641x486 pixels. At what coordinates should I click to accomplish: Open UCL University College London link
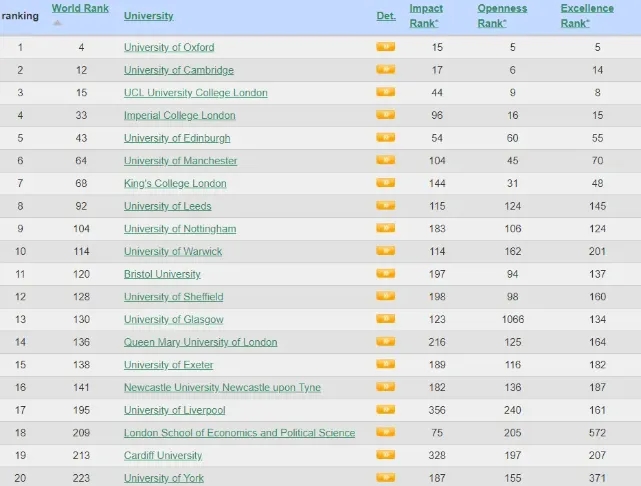[195, 93]
